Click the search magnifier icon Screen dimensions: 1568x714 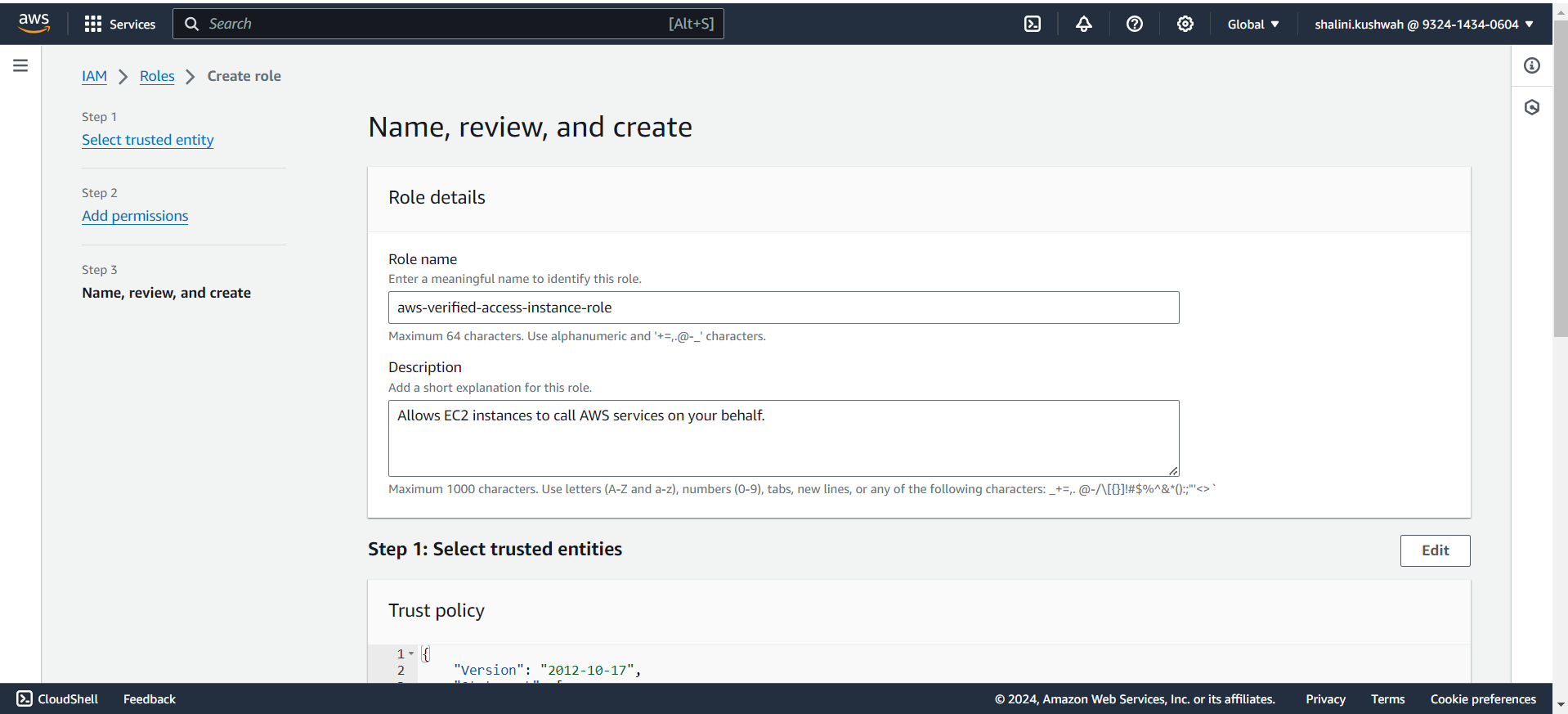pos(192,24)
